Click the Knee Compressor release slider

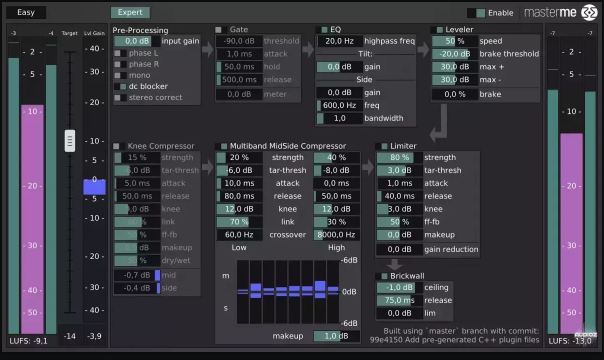tap(137, 196)
